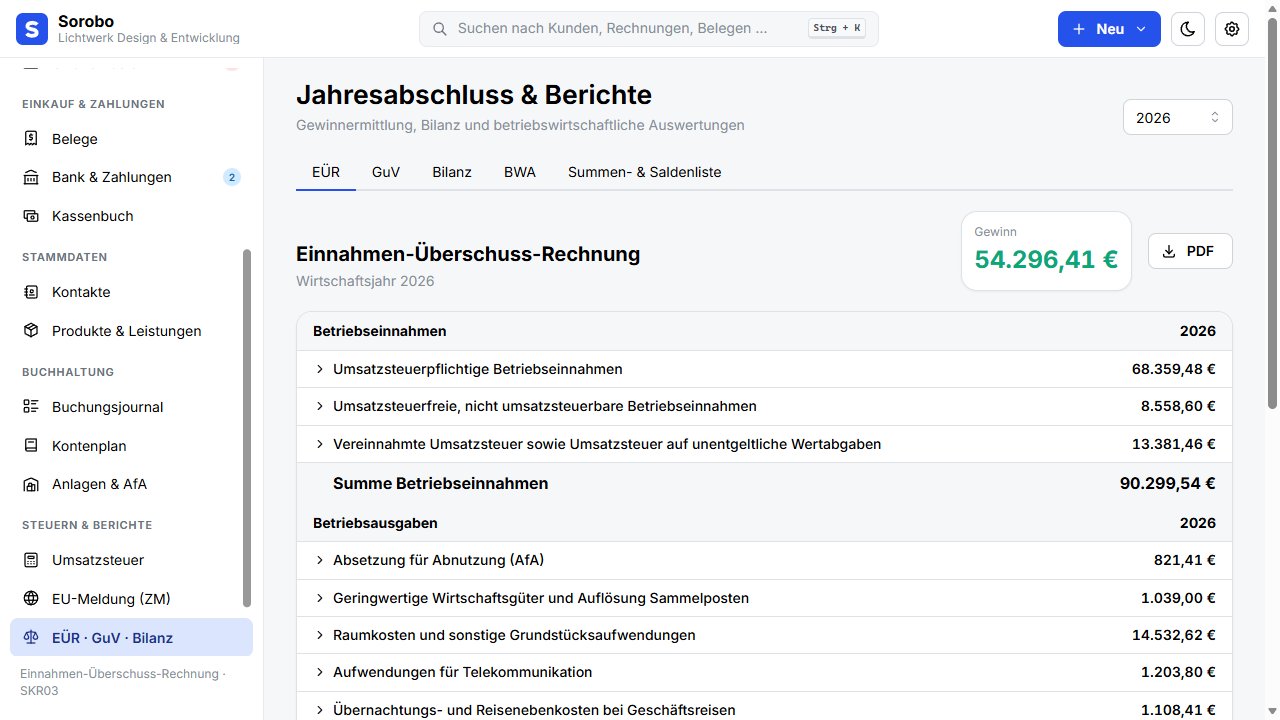1280x720 pixels.
Task: Open Kontakte in sidebar
Action: click(x=131, y=292)
